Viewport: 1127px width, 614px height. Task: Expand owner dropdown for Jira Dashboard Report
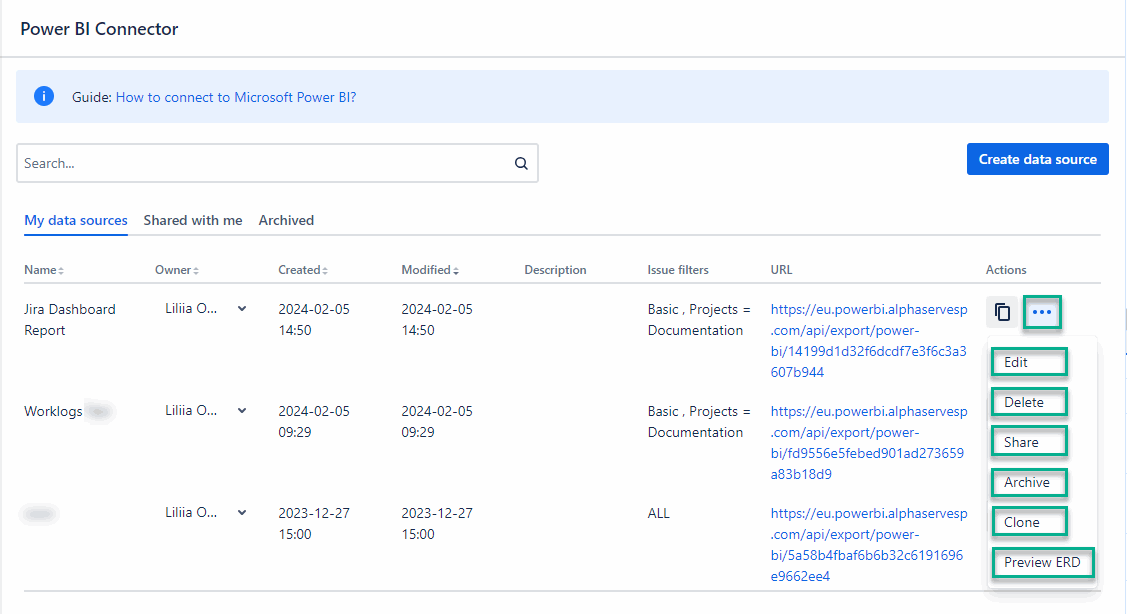click(x=242, y=309)
